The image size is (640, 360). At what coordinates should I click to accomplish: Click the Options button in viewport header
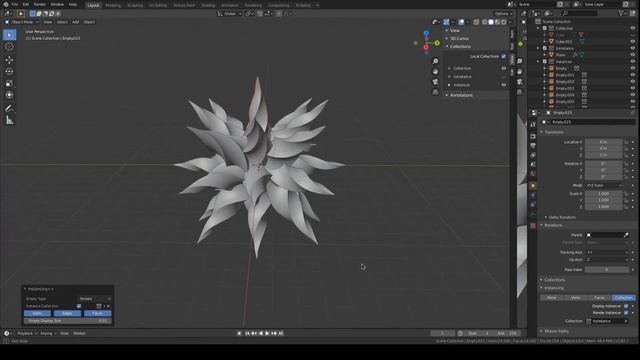(x=503, y=13)
